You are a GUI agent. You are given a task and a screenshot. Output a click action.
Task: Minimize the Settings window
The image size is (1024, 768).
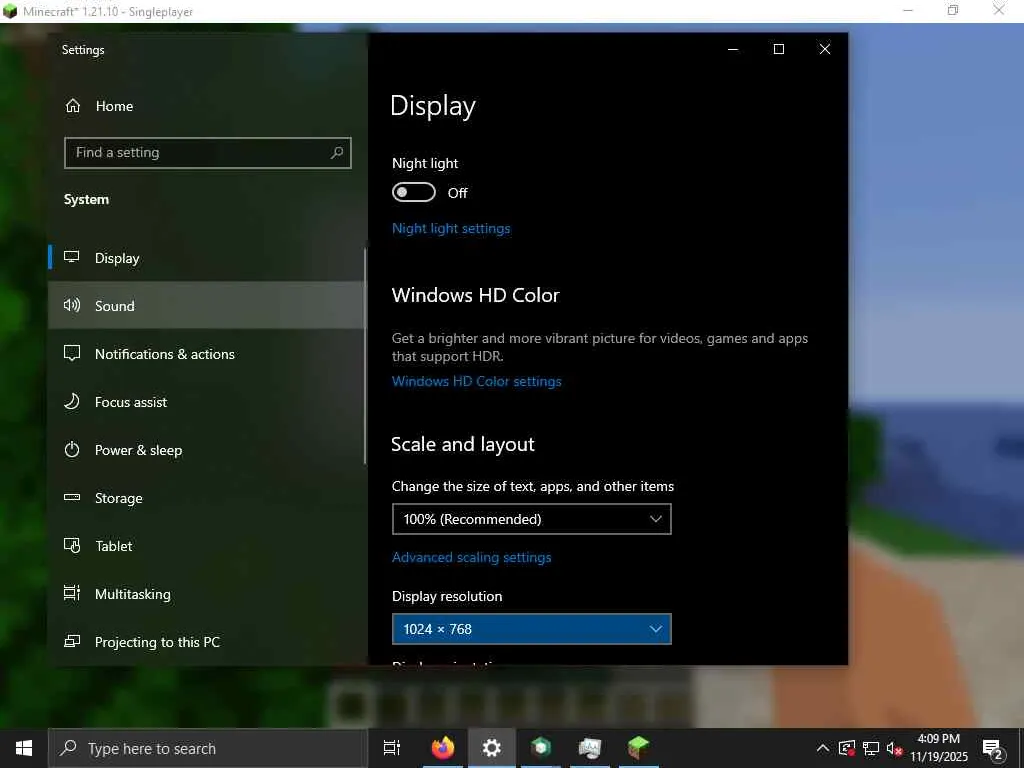point(733,49)
